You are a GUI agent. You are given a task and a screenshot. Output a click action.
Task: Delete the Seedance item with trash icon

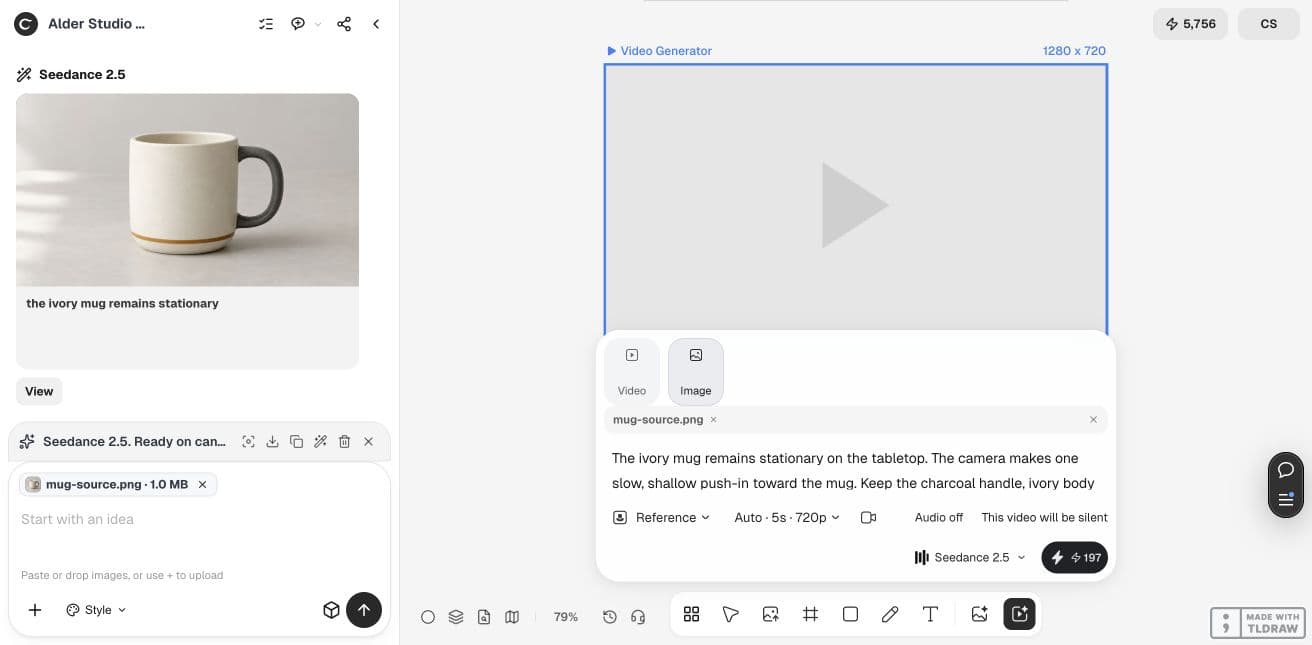[344, 441]
